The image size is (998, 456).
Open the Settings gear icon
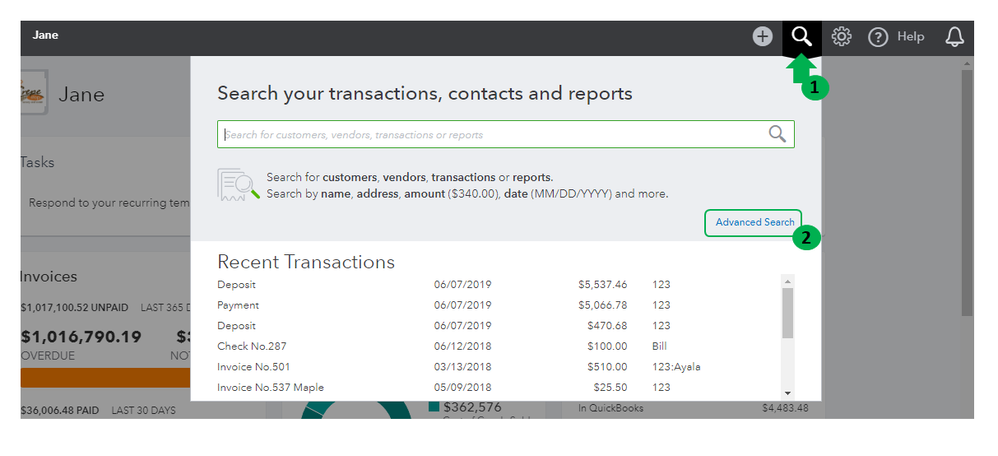[841, 37]
